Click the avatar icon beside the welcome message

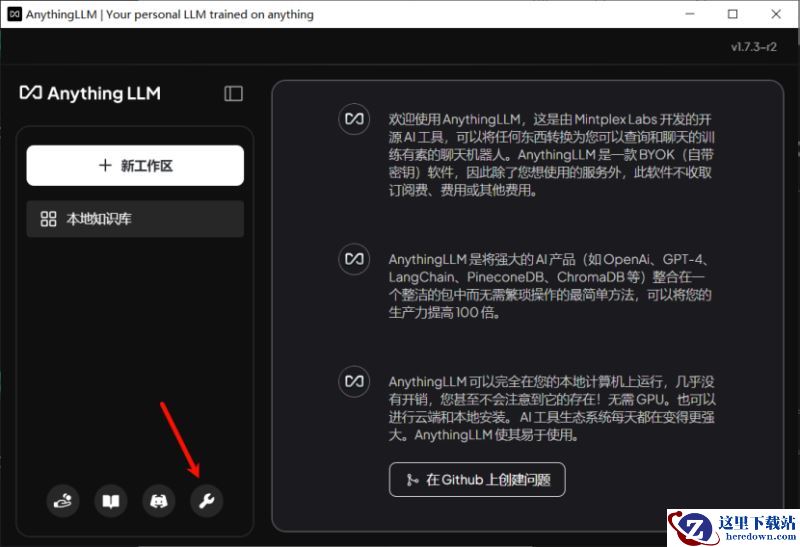(354, 119)
